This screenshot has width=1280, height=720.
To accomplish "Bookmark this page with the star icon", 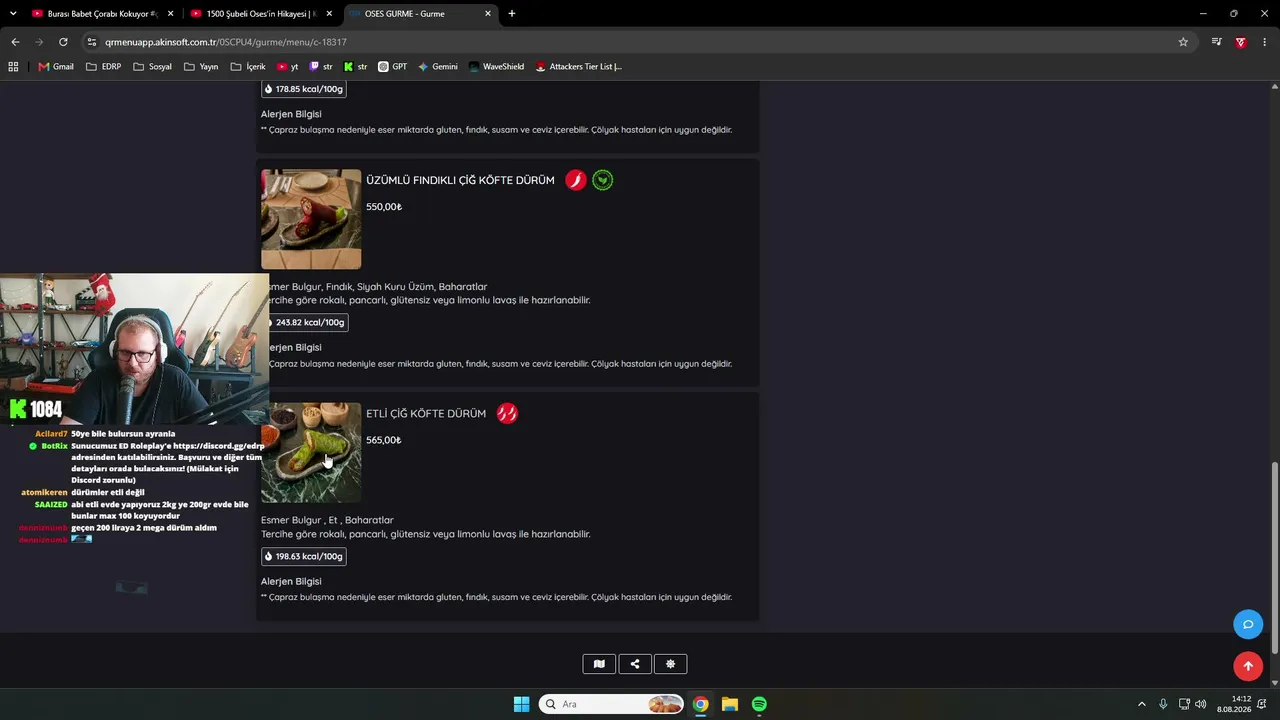I will tap(1183, 42).
